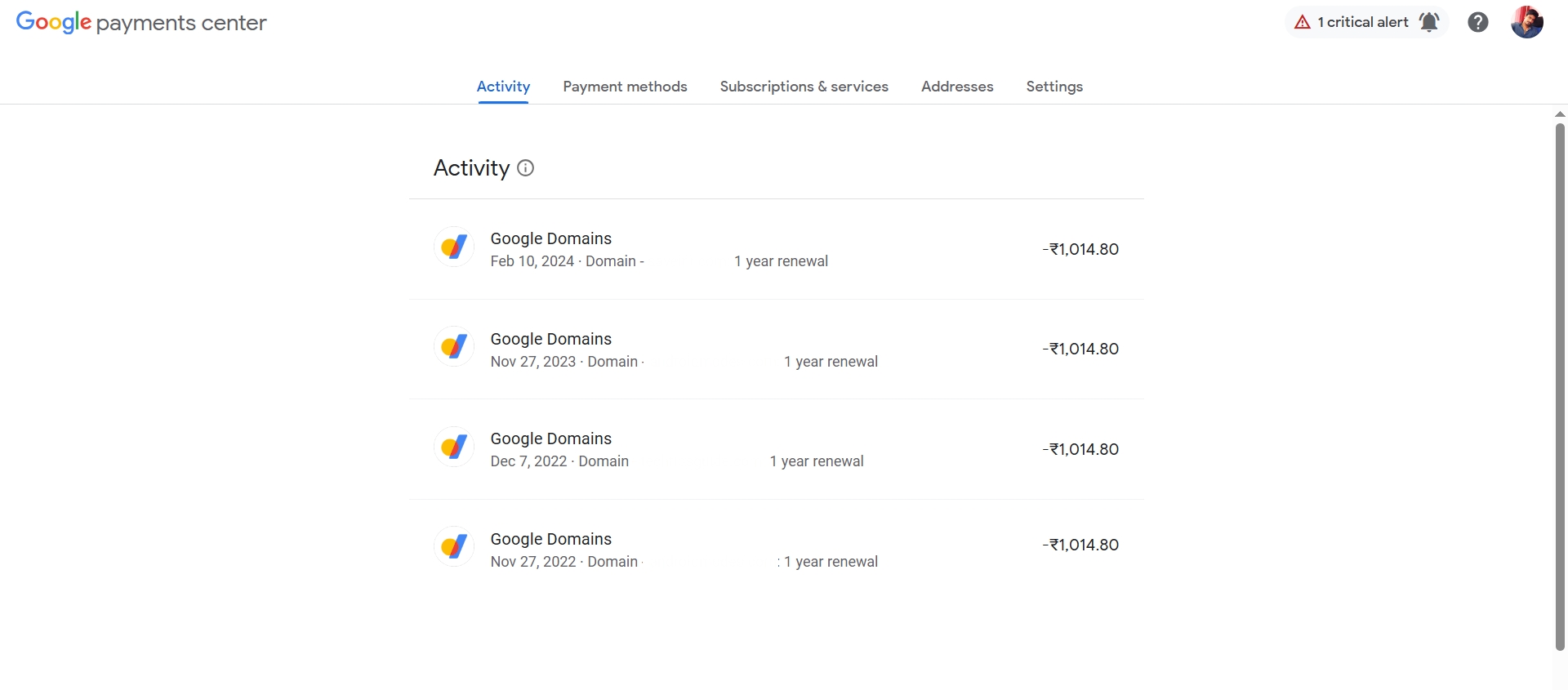Click Google Domains logo for Nov 27, 2023
The width and height of the screenshot is (1568, 690).
point(454,347)
